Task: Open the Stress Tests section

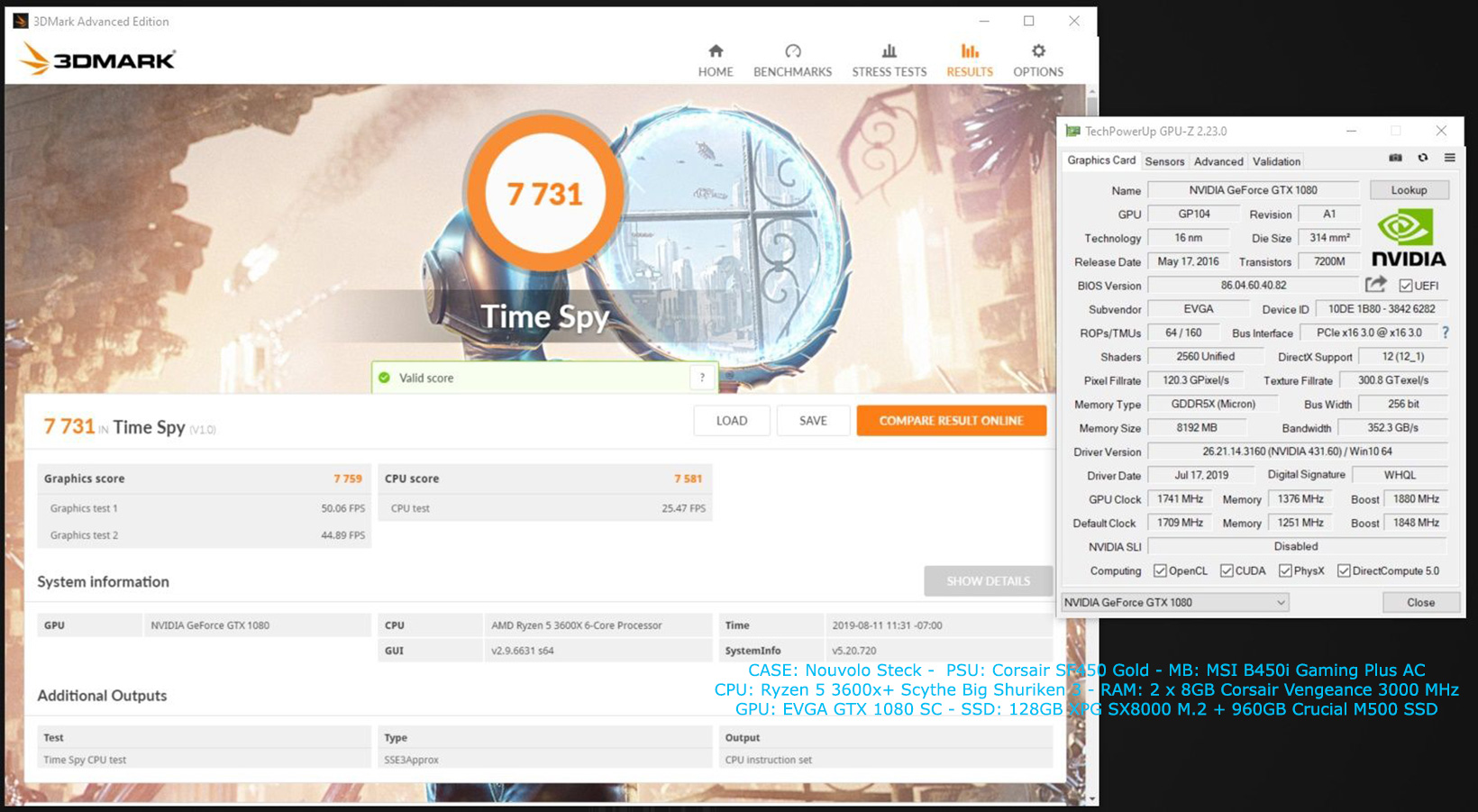Action: coord(889,60)
